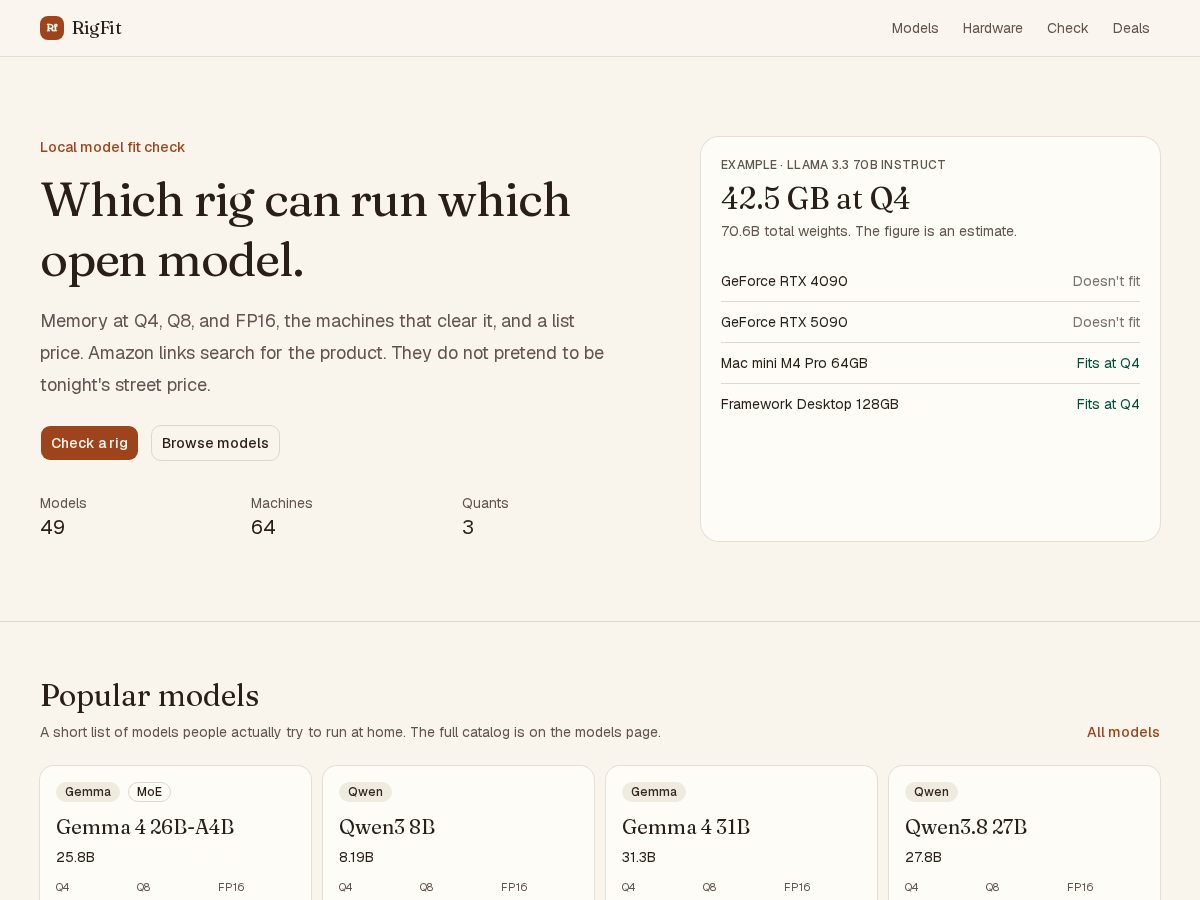Click the Machines count 64

pos(263,527)
